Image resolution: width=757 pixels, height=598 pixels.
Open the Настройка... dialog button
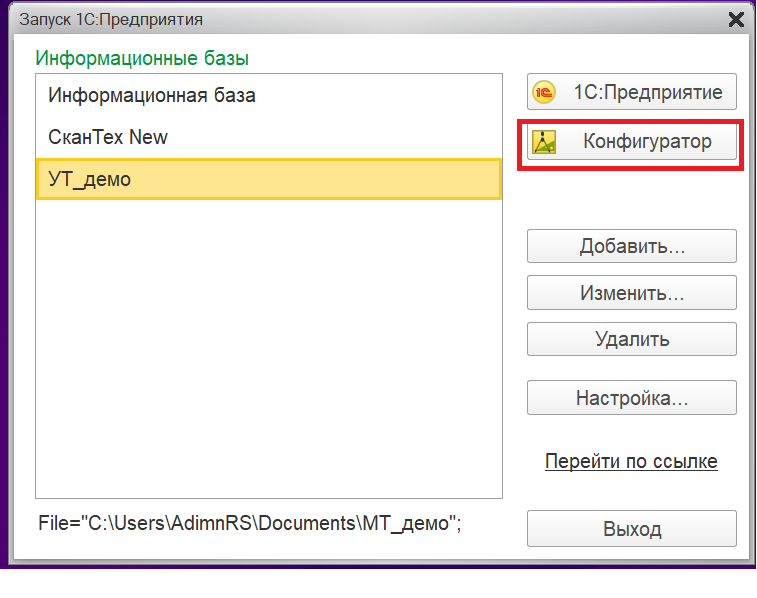click(631, 398)
